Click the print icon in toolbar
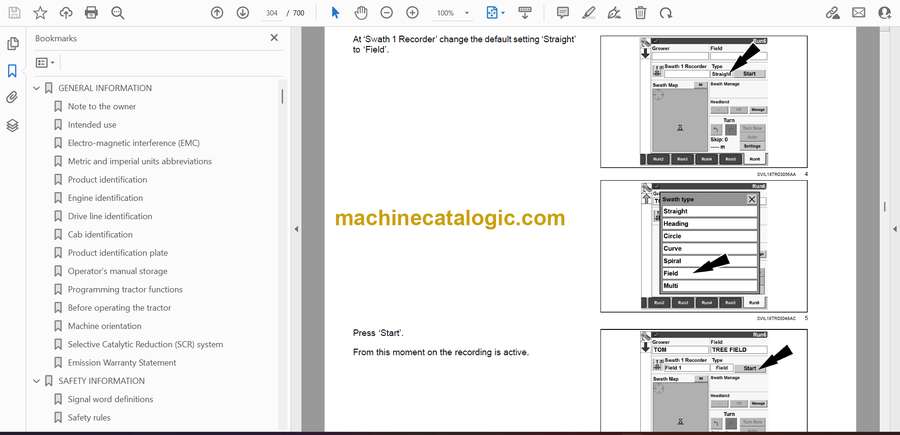 [x=92, y=13]
